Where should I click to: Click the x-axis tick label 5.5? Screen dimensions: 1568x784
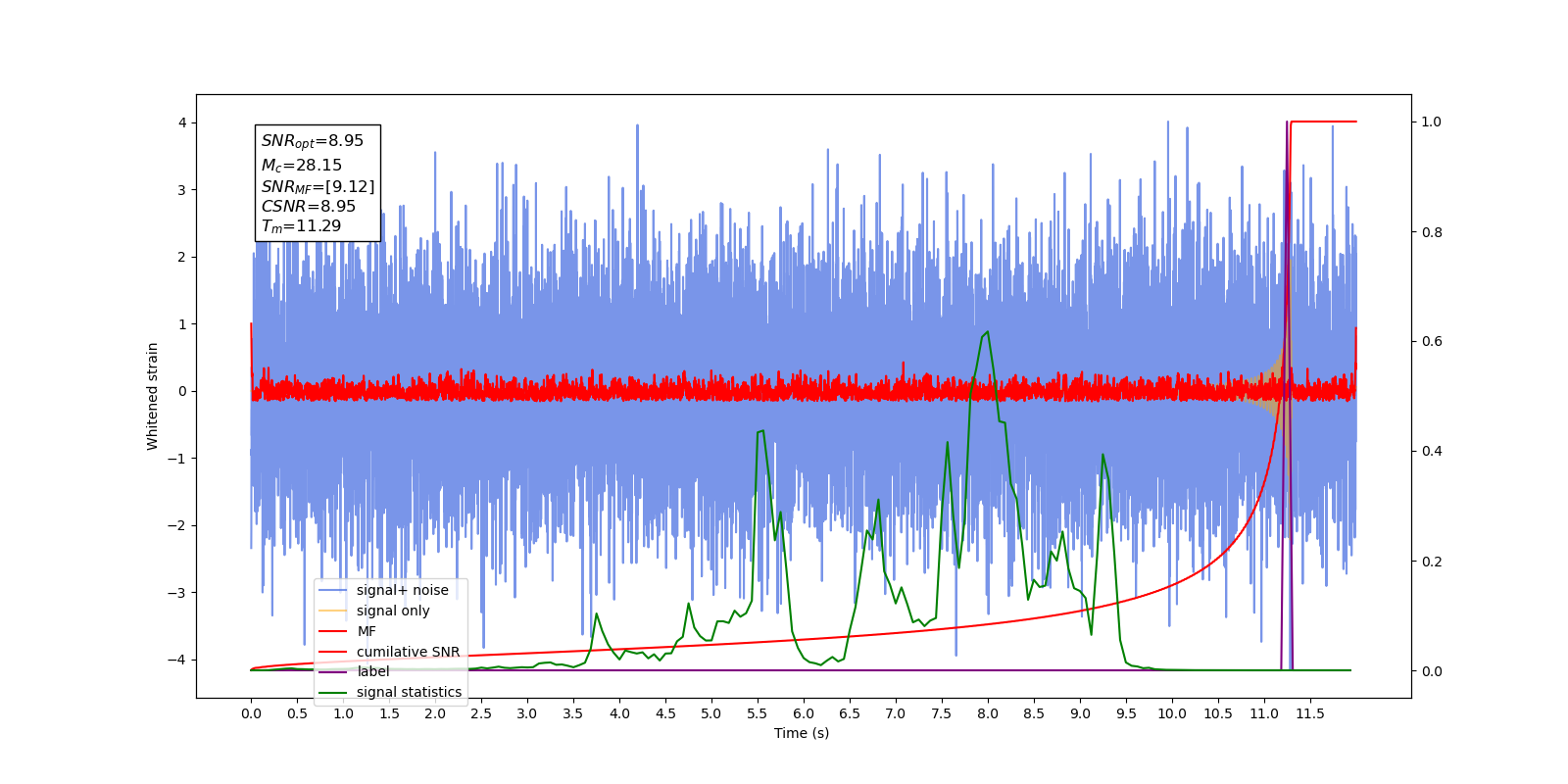(757, 713)
